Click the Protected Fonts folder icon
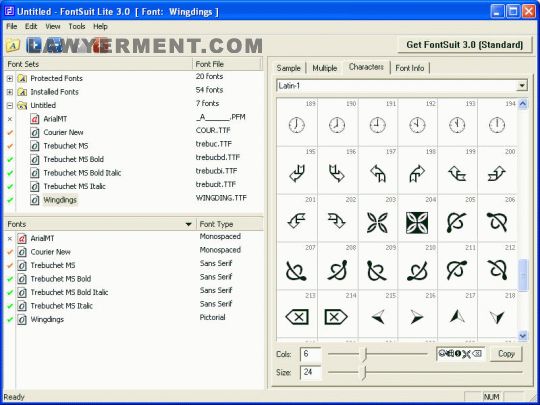 coord(22,79)
